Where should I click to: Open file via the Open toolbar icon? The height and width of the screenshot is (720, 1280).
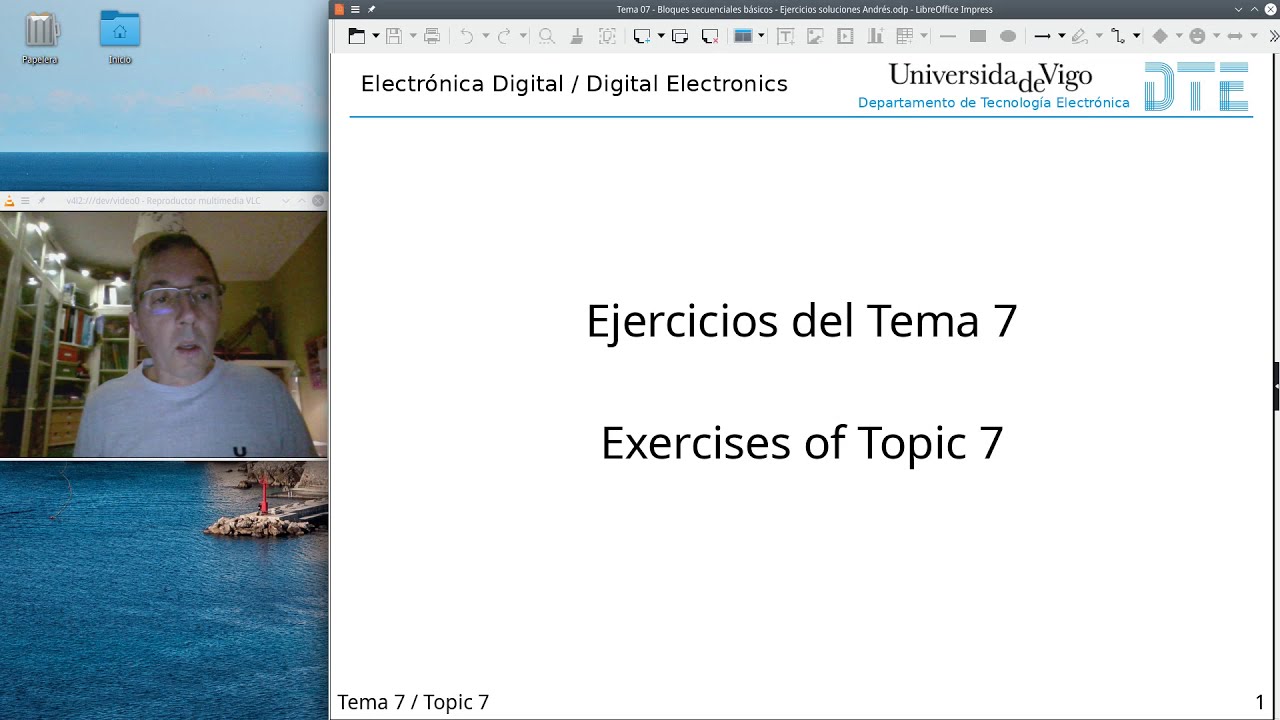coord(357,36)
